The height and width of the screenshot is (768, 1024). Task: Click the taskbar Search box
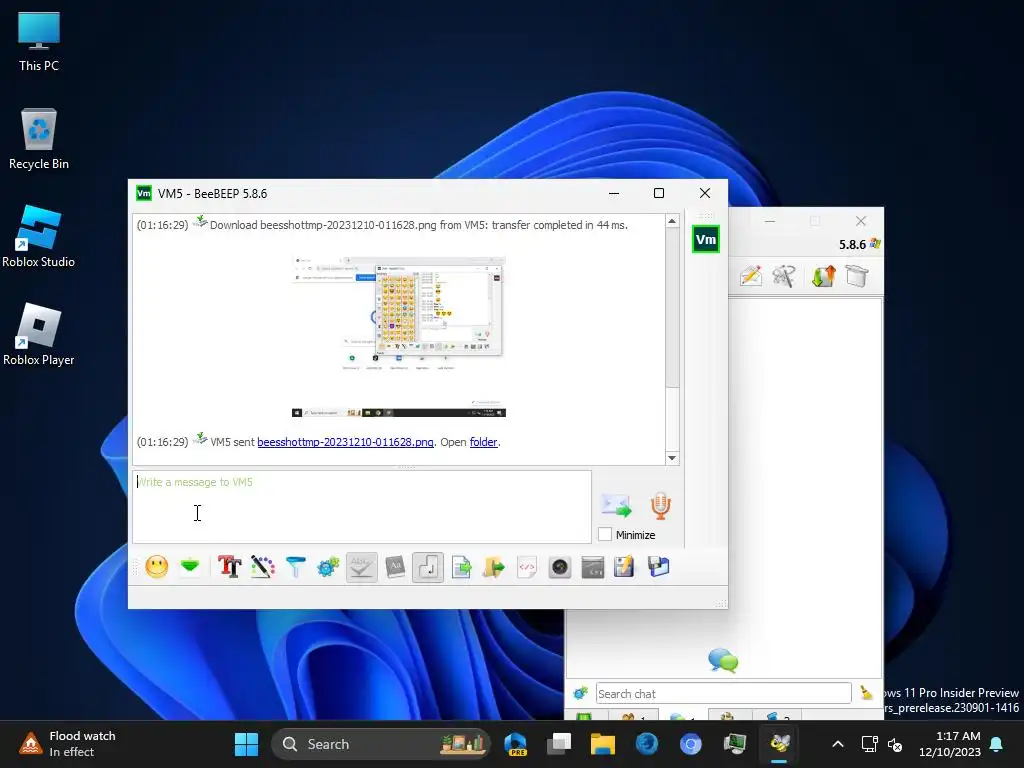click(381, 744)
